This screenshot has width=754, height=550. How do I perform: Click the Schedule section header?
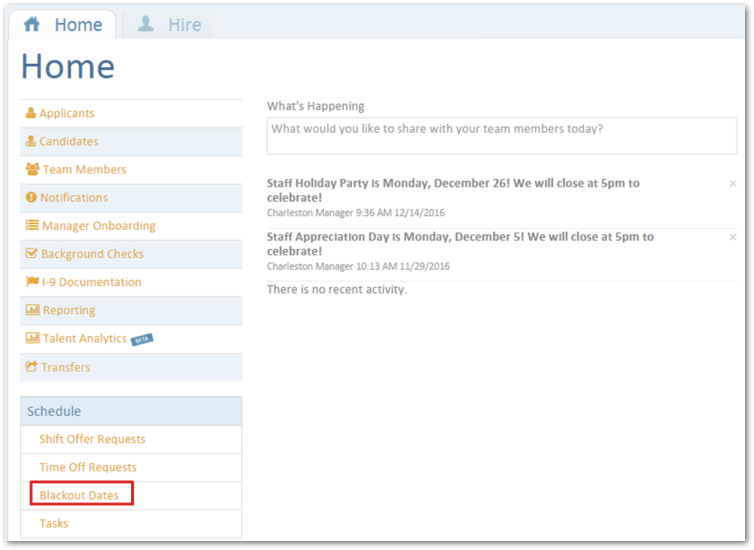[131, 411]
